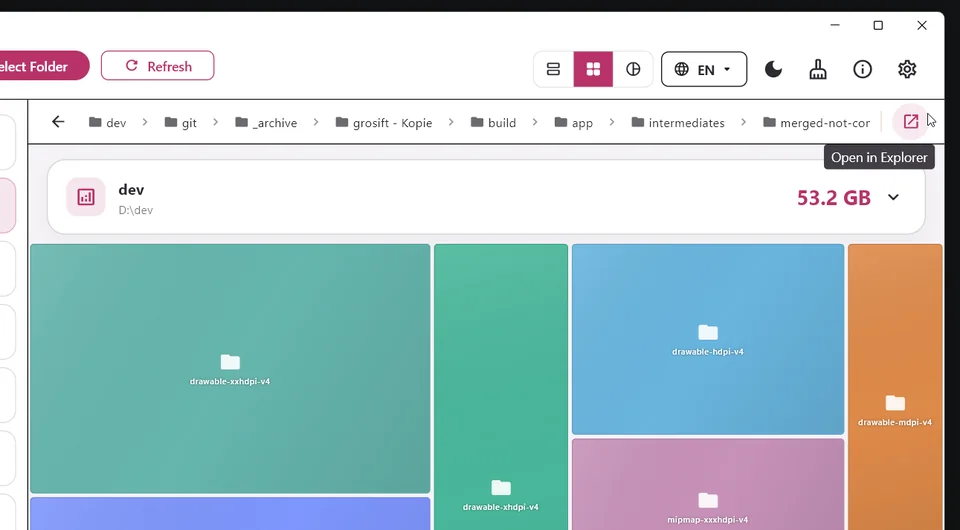Click the drawable-hdpi-v4 folder icon
Image resolution: width=960 pixels, height=530 pixels.
click(708, 332)
